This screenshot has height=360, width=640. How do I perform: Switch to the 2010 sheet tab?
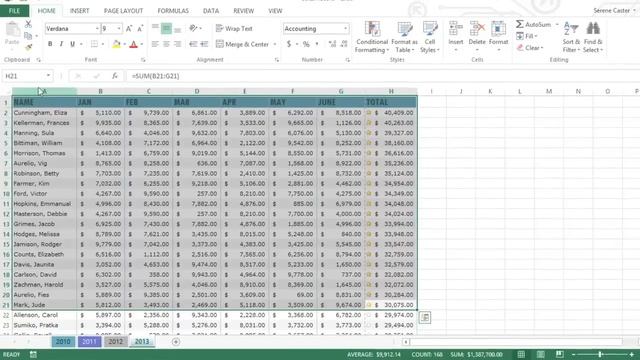pyautogui.click(x=63, y=342)
